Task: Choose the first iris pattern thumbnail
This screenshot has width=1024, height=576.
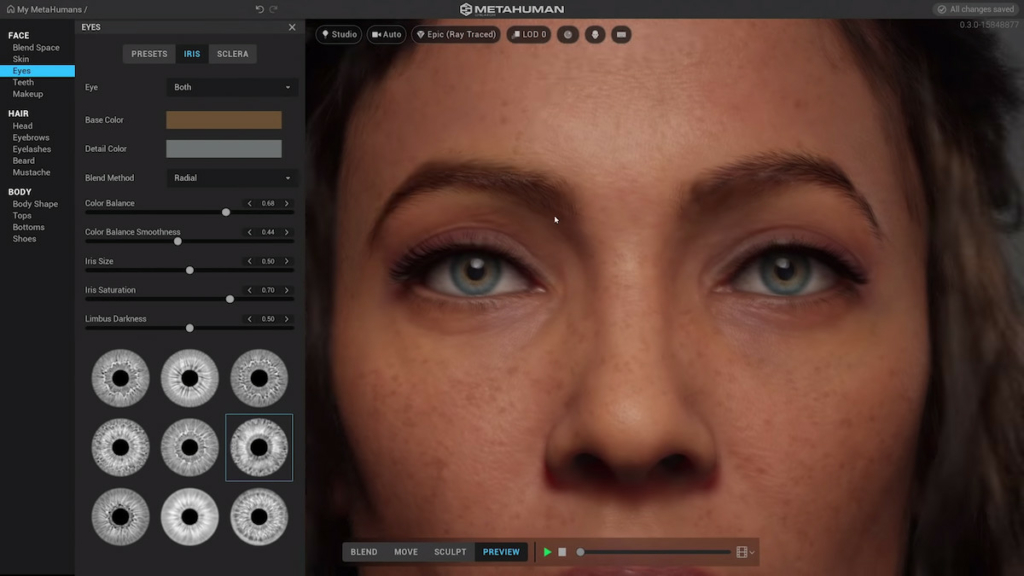Action: pyautogui.click(x=120, y=378)
